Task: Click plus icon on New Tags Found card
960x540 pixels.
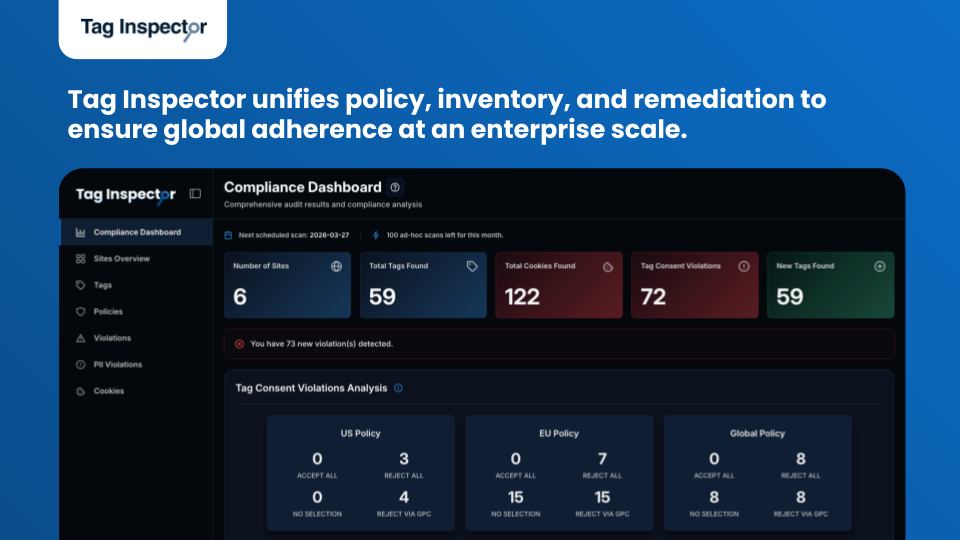Action: (880, 266)
